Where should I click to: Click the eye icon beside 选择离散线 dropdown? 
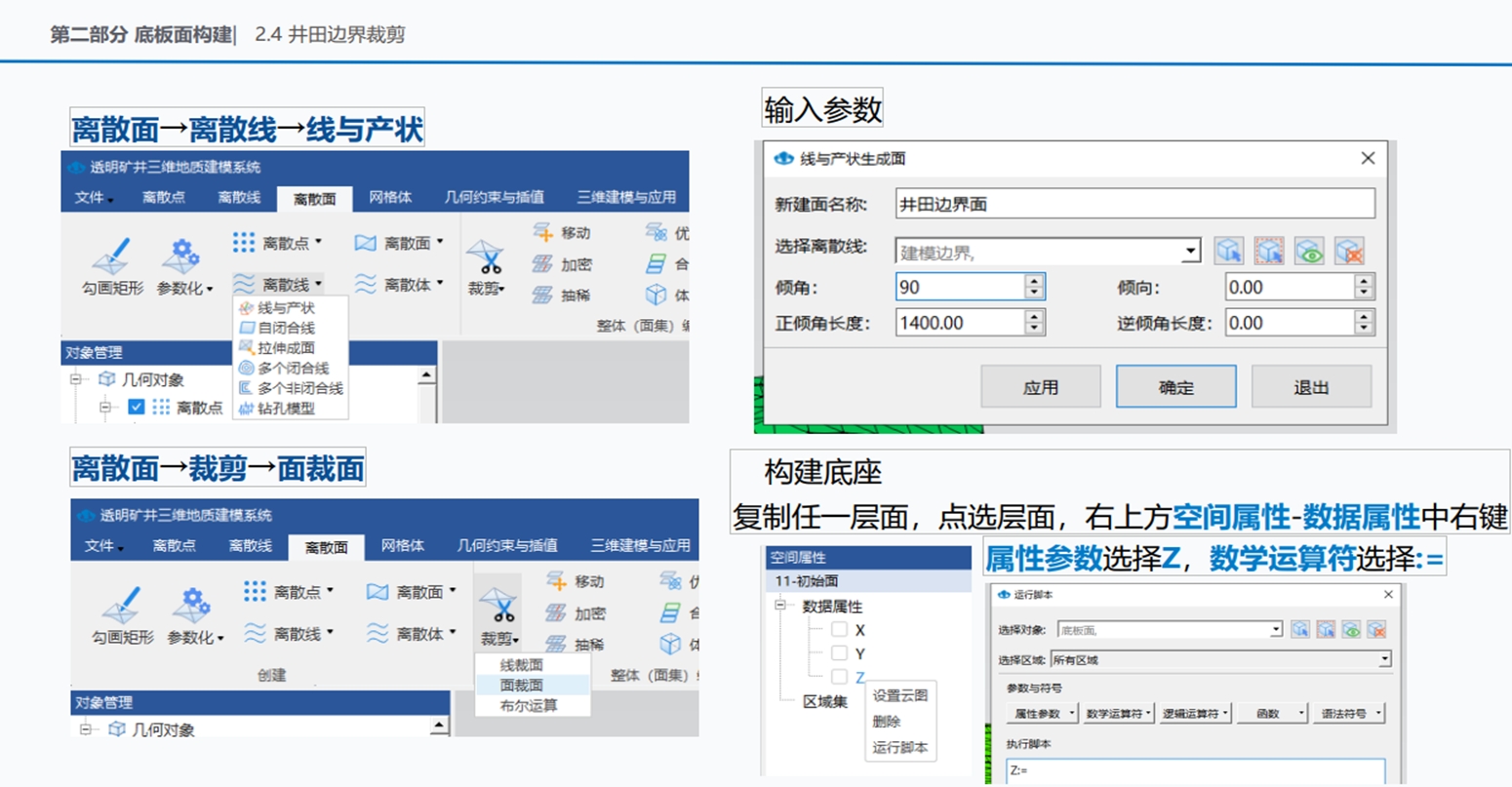1309,251
